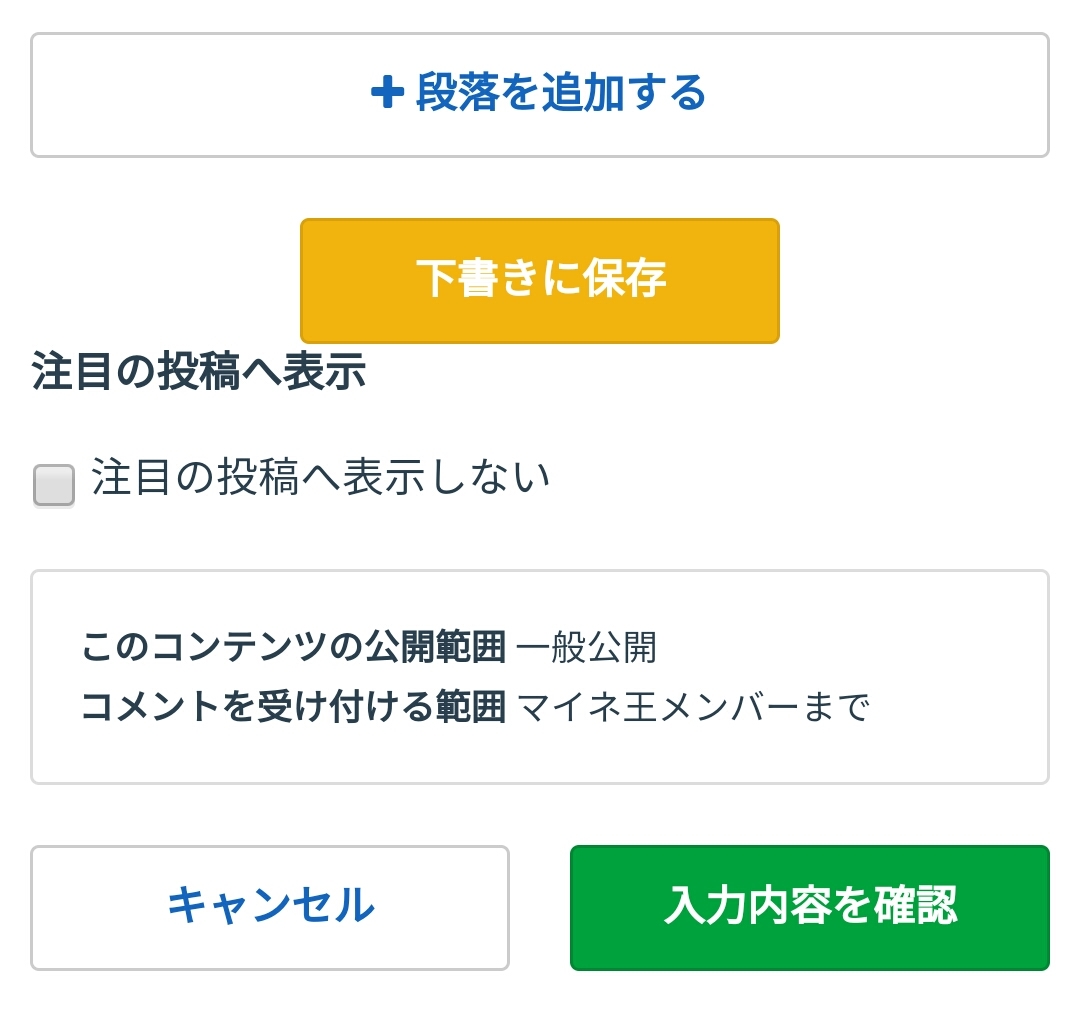Save the post with 下書きに保存

pyautogui.click(x=540, y=280)
